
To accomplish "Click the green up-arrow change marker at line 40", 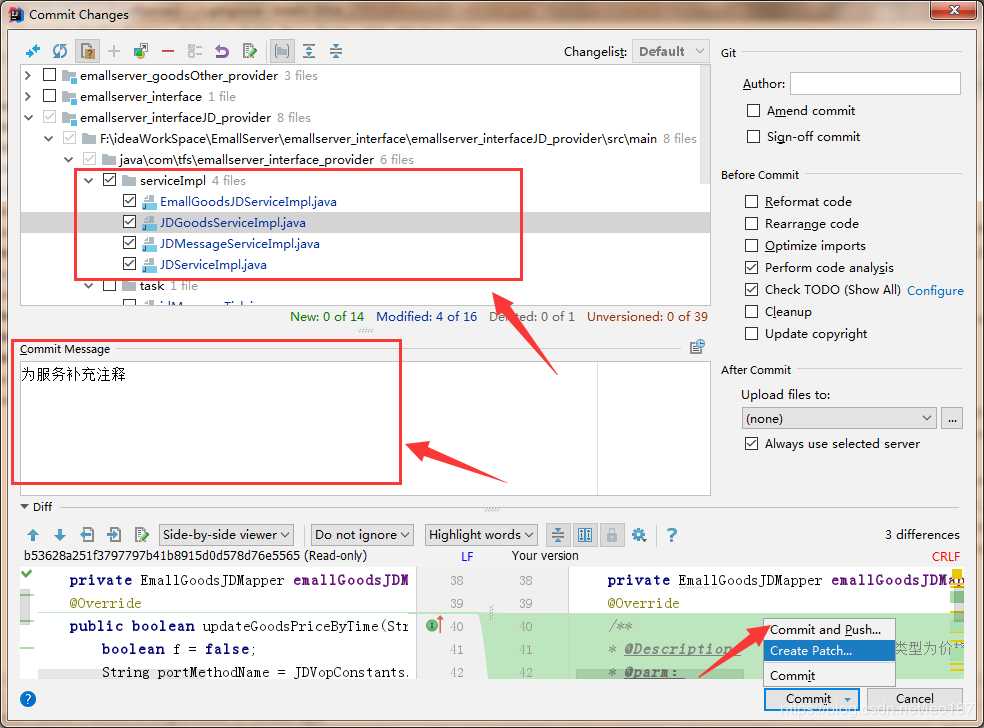I will tap(435, 625).
